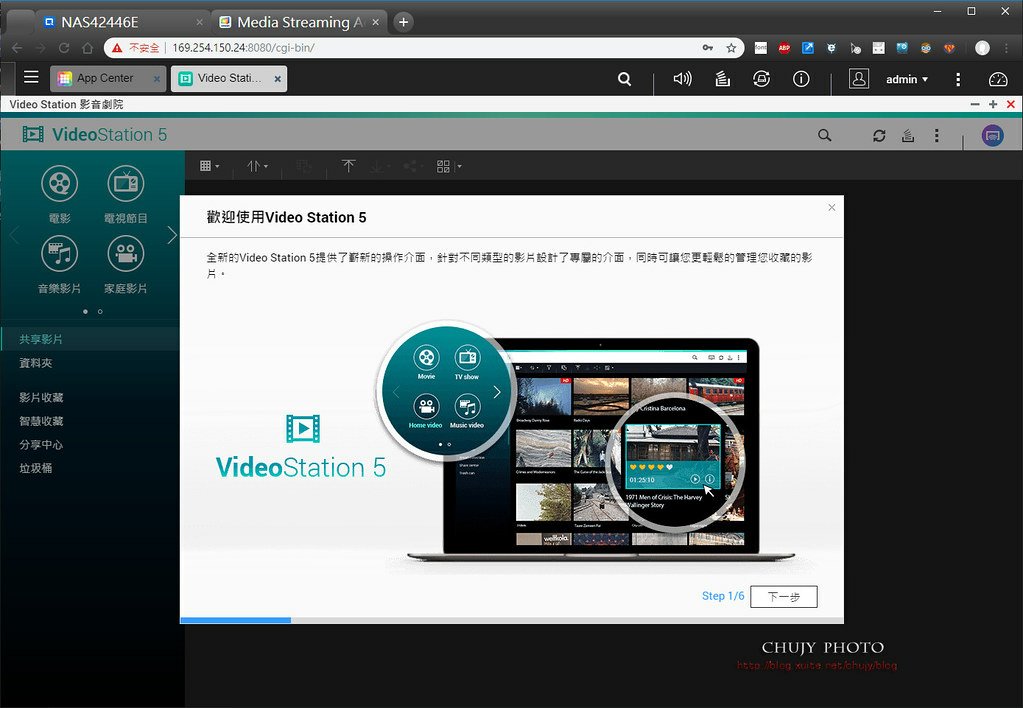Close the welcome dialog

pyautogui.click(x=831, y=208)
